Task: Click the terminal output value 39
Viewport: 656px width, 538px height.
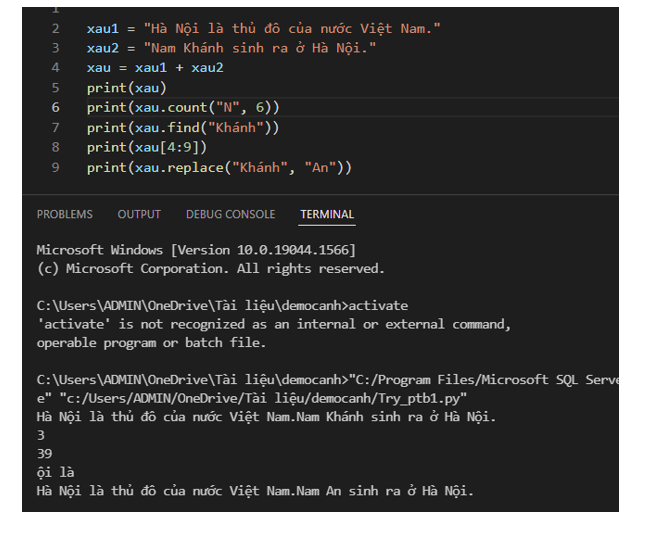Action: coord(44,454)
